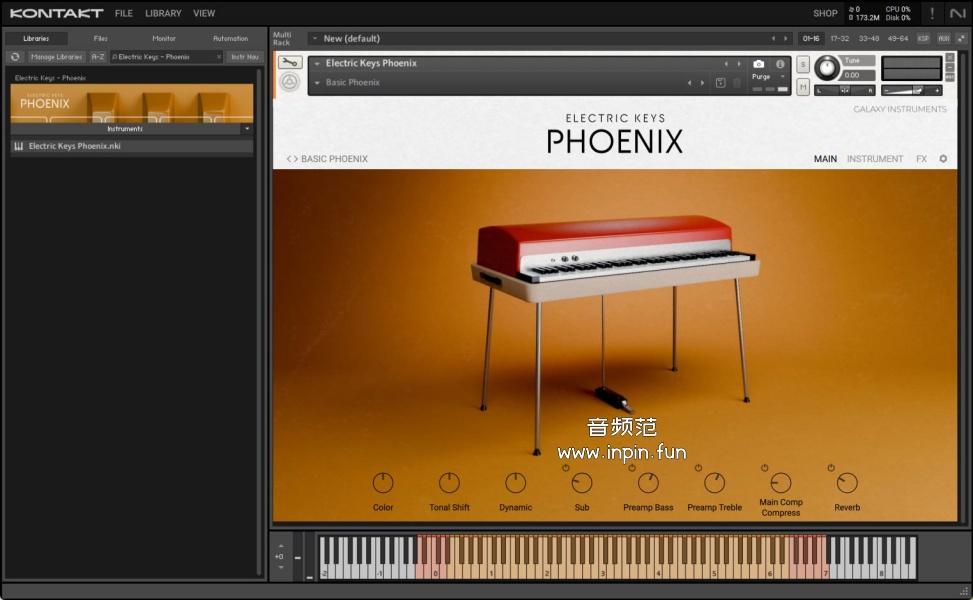Select rack page 01-16
Image resolution: width=973 pixels, height=600 pixels.
click(811, 38)
